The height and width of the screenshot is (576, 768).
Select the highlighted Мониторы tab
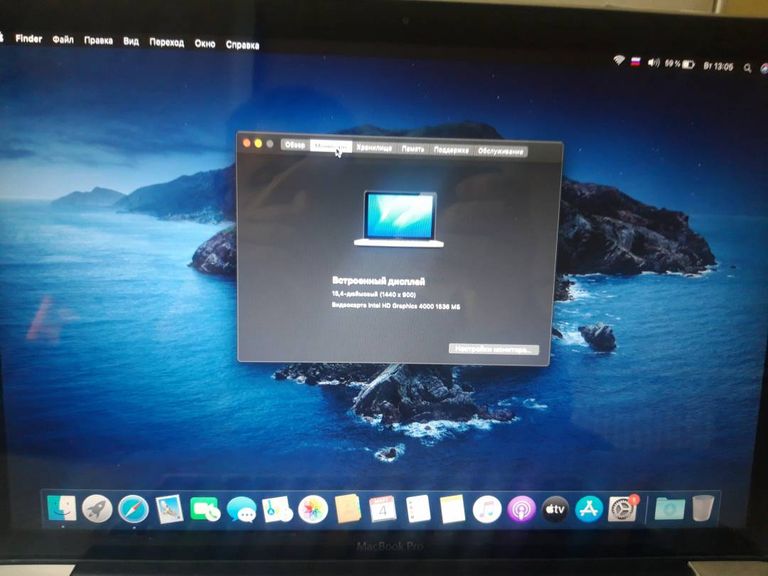click(x=331, y=146)
